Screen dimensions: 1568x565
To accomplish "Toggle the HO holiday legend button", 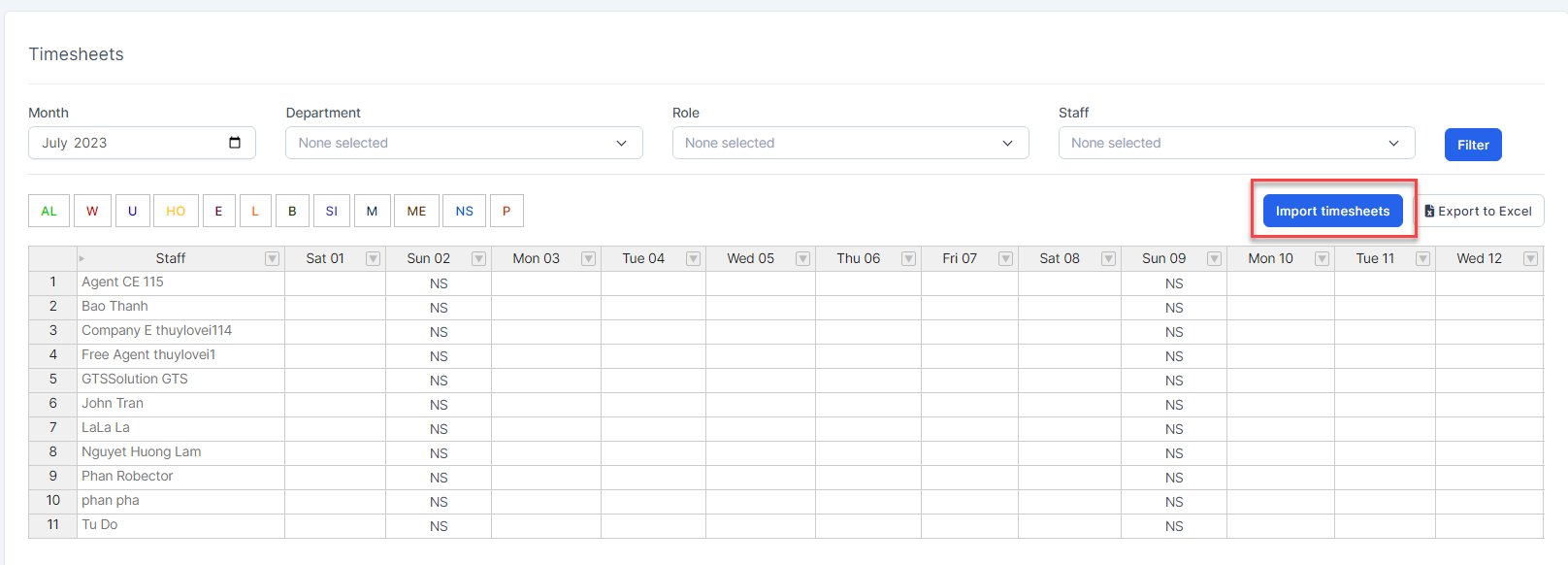I will tap(176, 211).
